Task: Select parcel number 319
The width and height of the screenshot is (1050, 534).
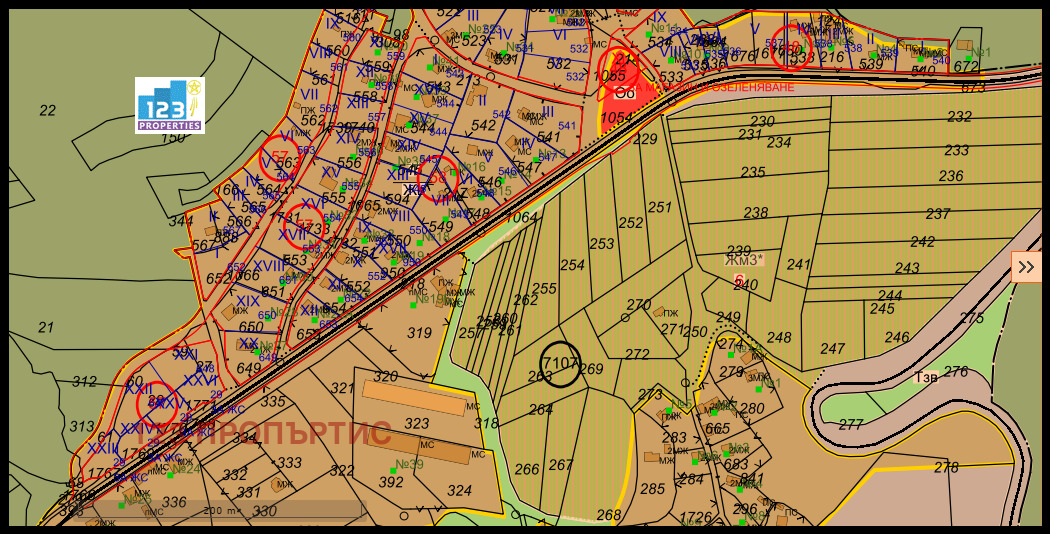Action: 420,333
